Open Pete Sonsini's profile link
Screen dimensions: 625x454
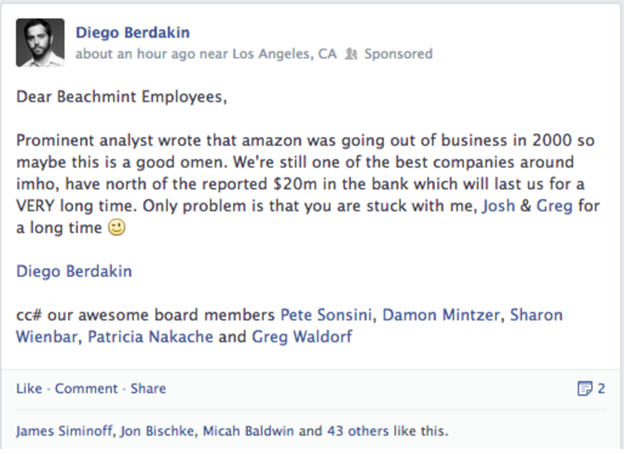pyautogui.click(x=327, y=314)
